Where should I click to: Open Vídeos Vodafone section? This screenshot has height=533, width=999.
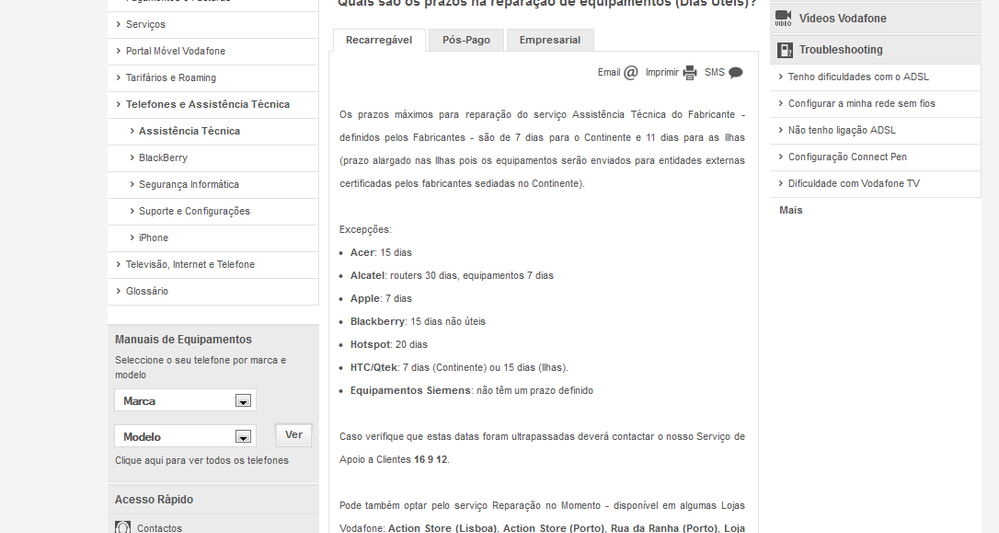coord(843,18)
